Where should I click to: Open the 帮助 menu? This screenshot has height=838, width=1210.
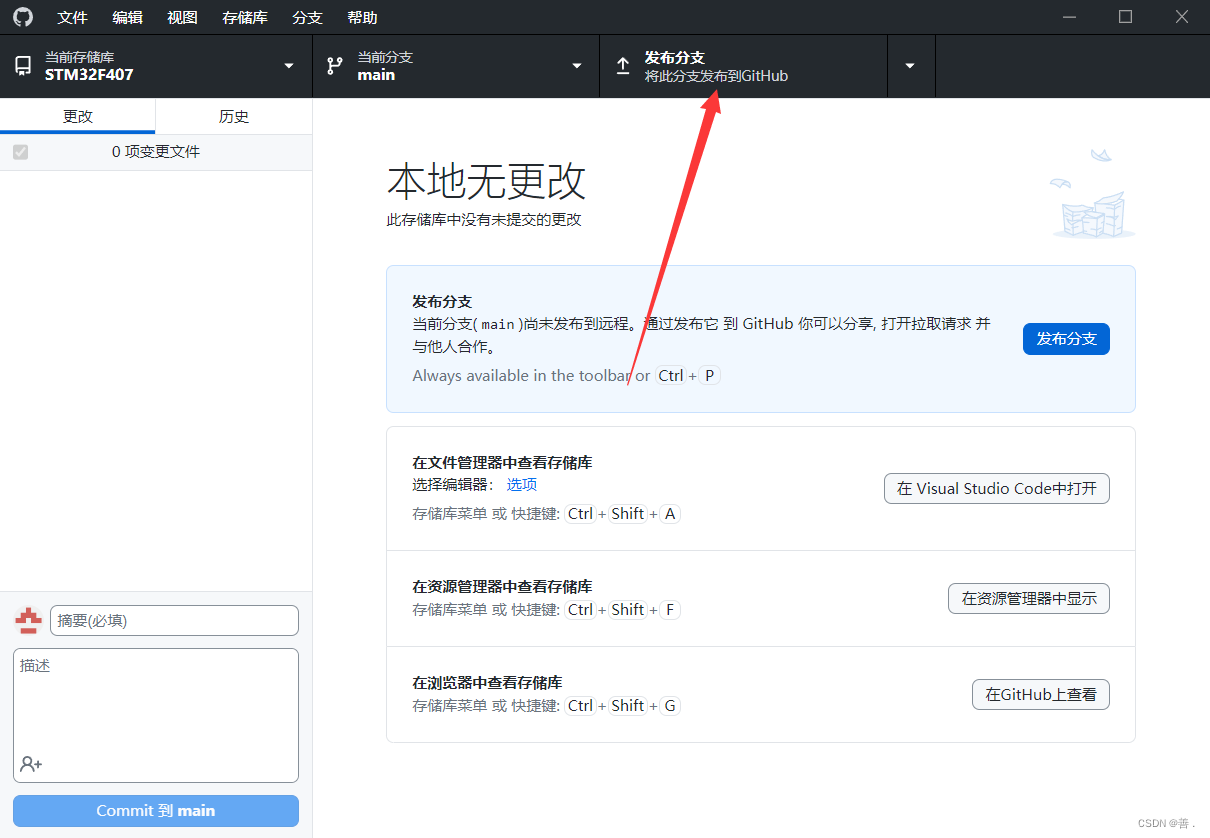(x=363, y=18)
